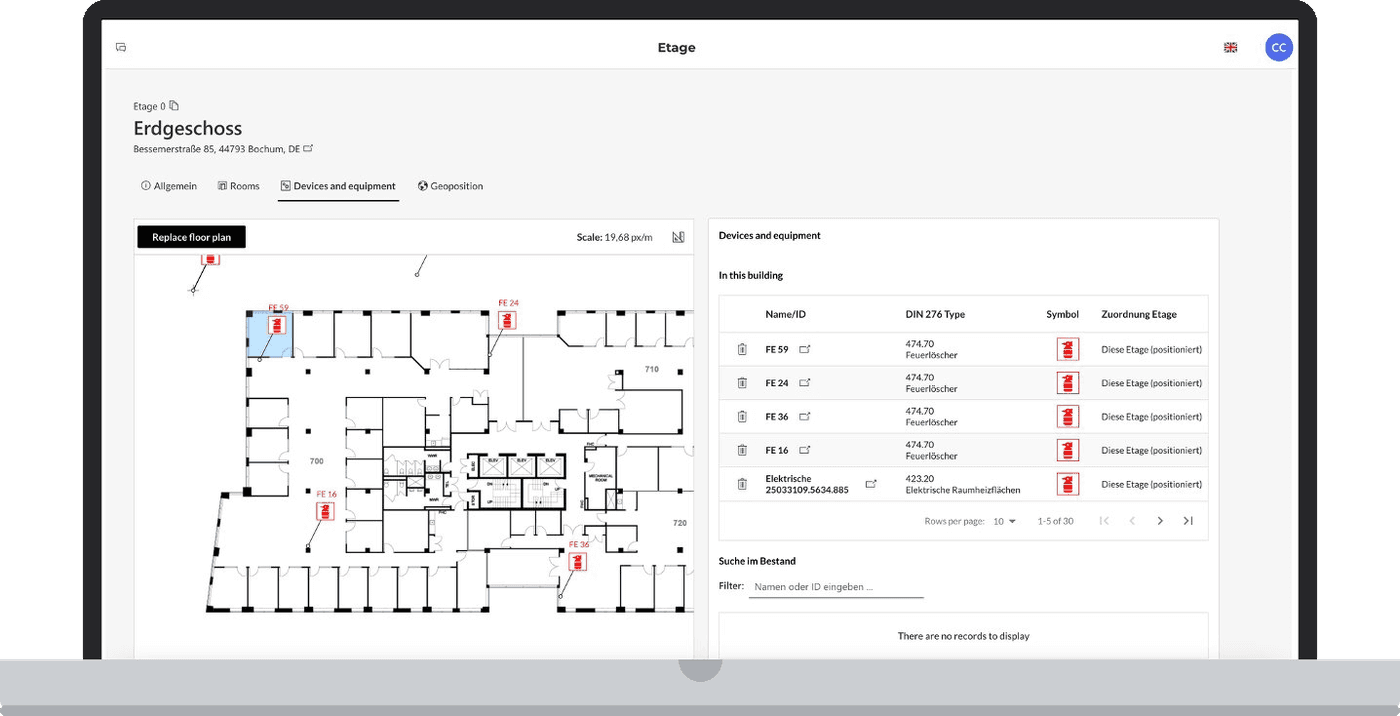
Task: Click the FE 16 name in the table
Action: click(x=777, y=450)
